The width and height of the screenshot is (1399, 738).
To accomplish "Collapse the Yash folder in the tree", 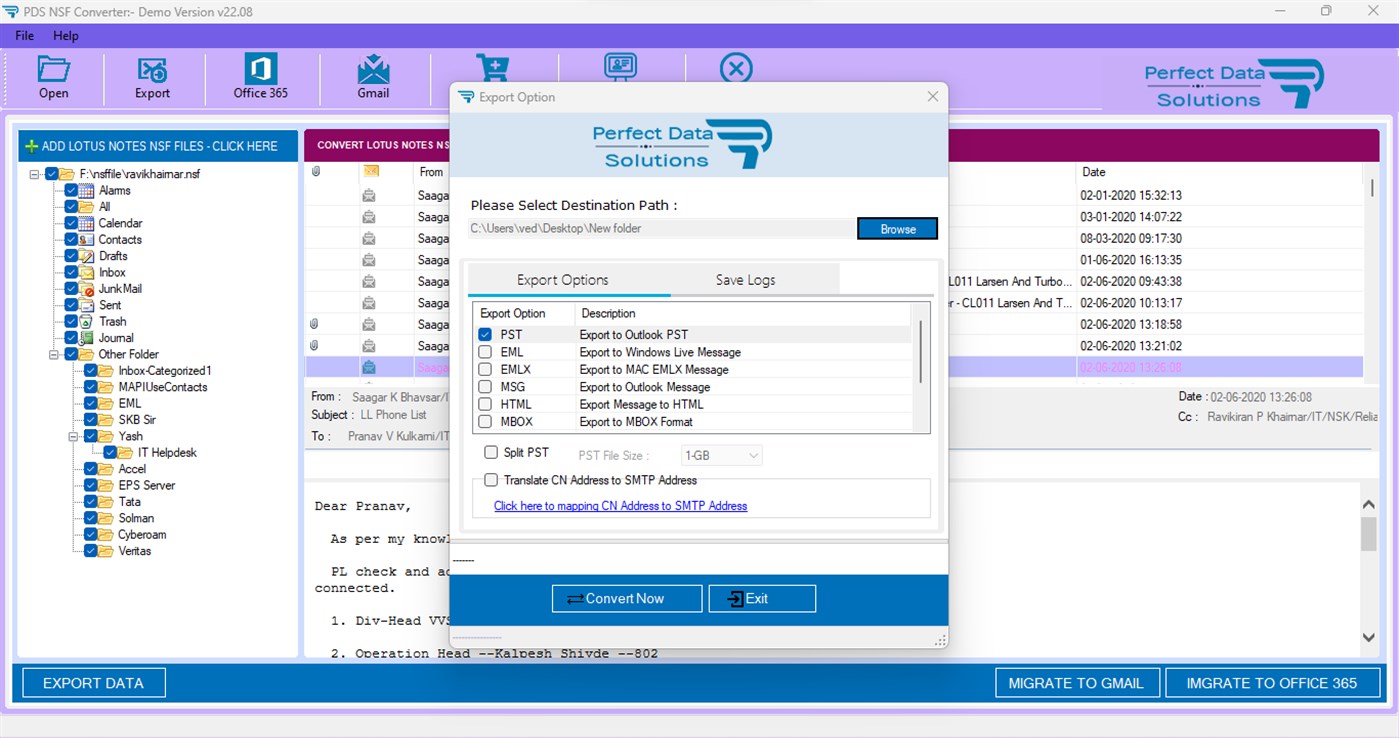I will click(x=72, y=436).
